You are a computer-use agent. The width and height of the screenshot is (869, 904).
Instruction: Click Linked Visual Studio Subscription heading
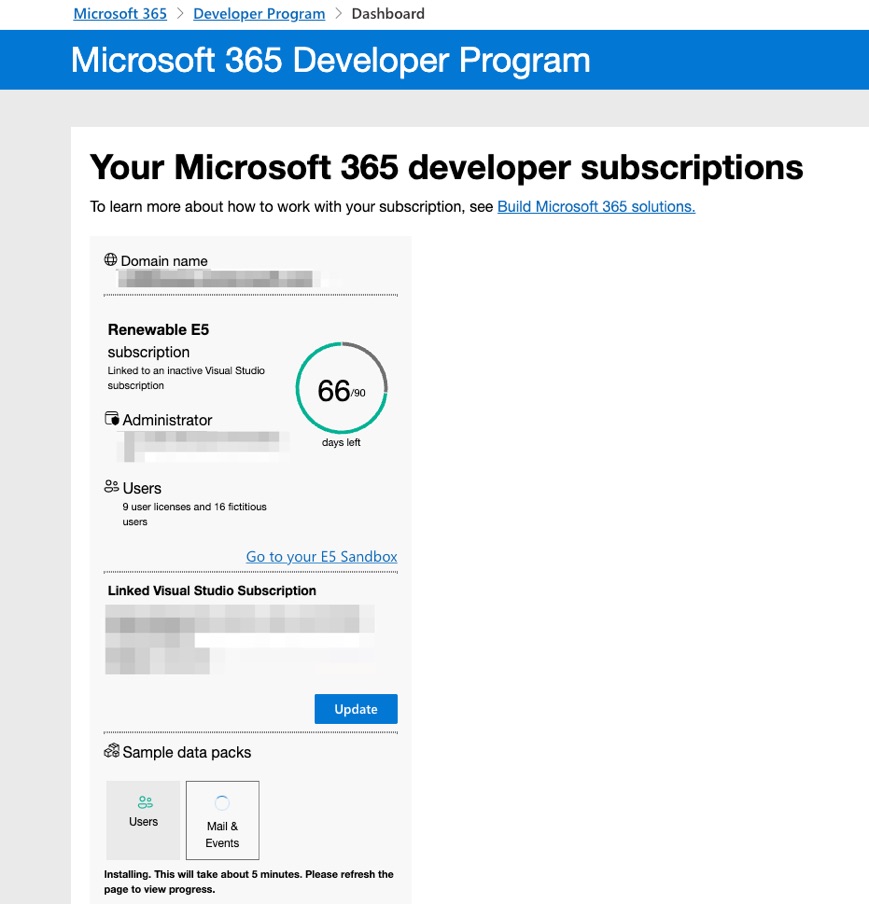pyautogui.click(x=212, y=590)
